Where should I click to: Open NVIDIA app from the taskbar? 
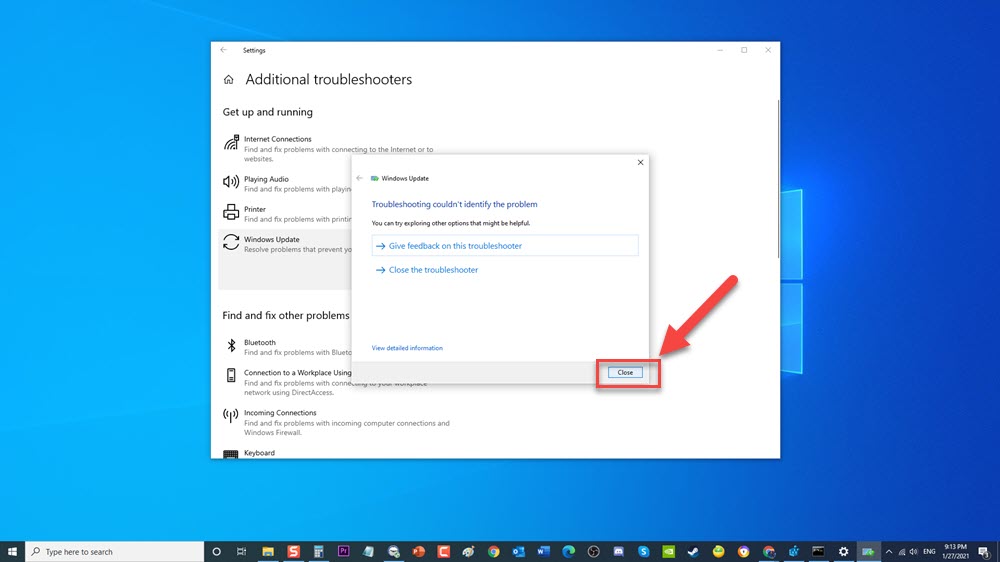pos(668,552)
